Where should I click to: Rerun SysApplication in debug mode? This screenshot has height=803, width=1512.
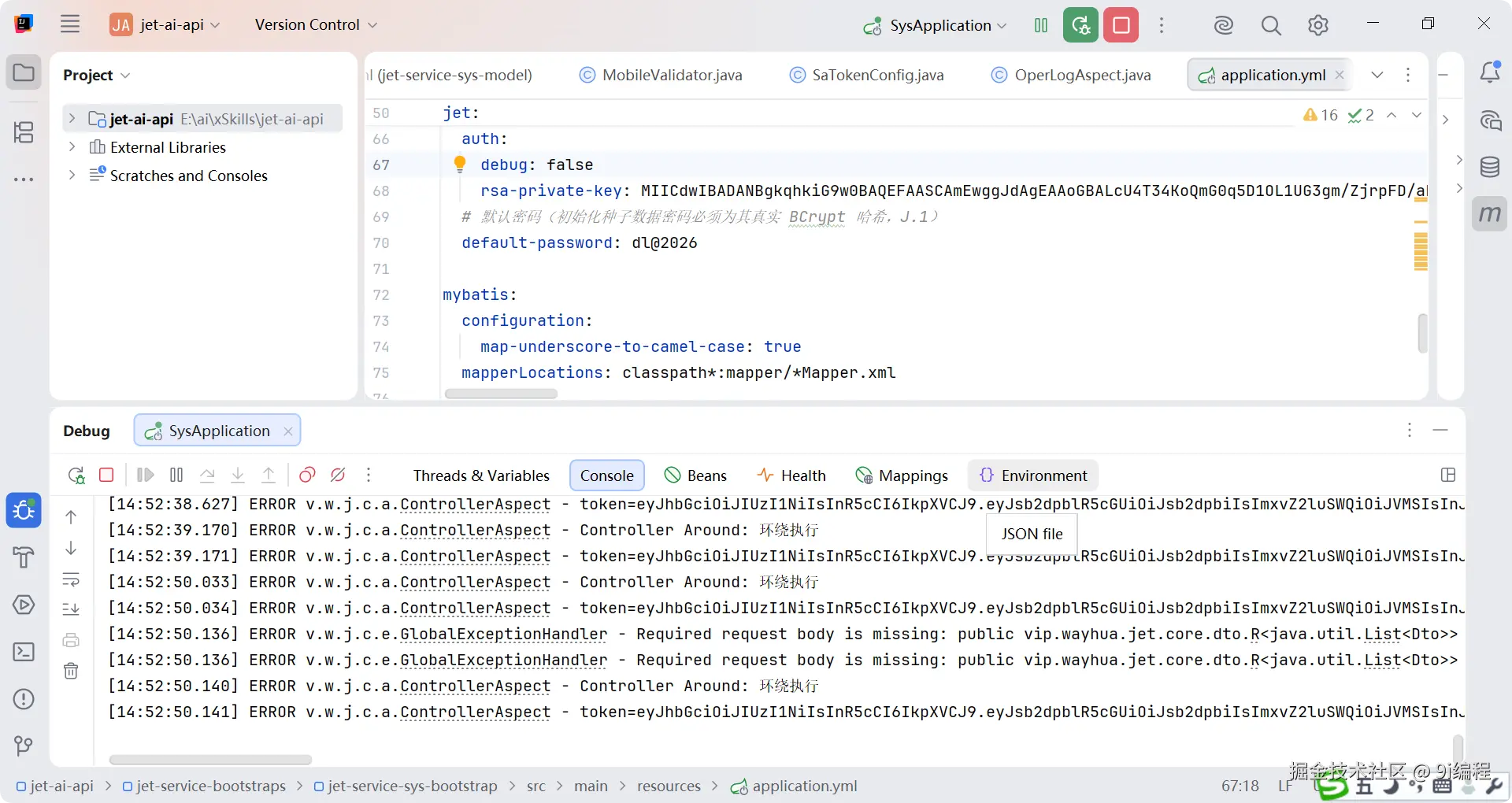click(1080, 25)
